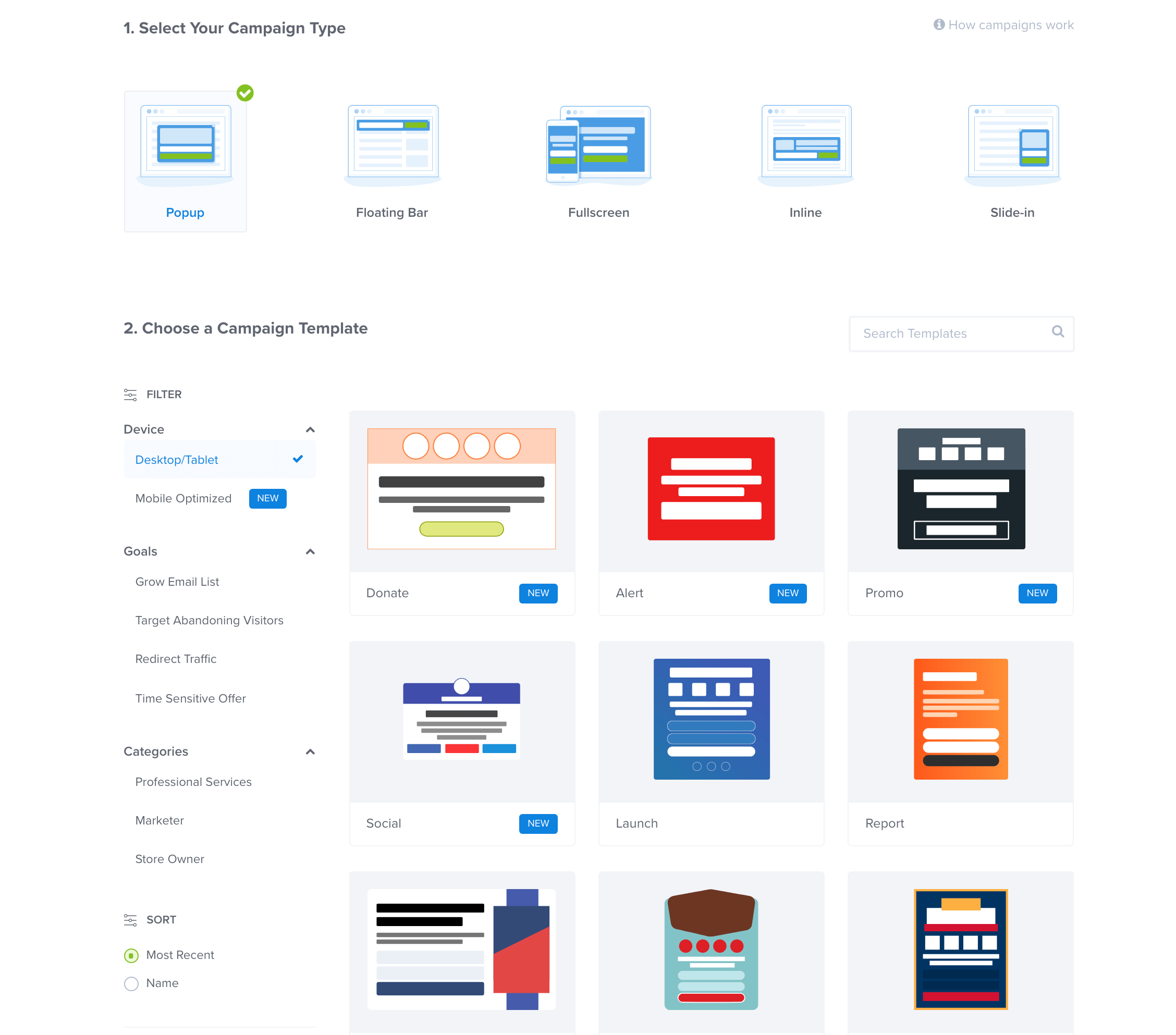Screen dimensions: 1176x1035
Task: Select the Alert template icon
Action: point(712,489)
